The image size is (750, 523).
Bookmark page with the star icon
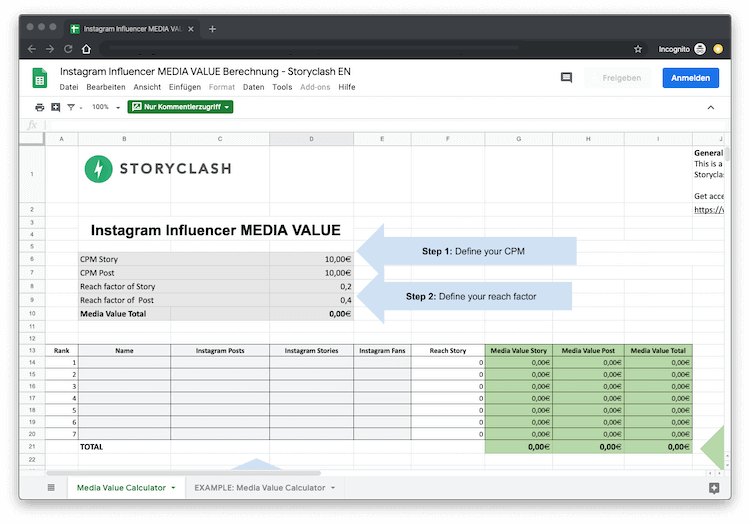[x=638, y=49]
